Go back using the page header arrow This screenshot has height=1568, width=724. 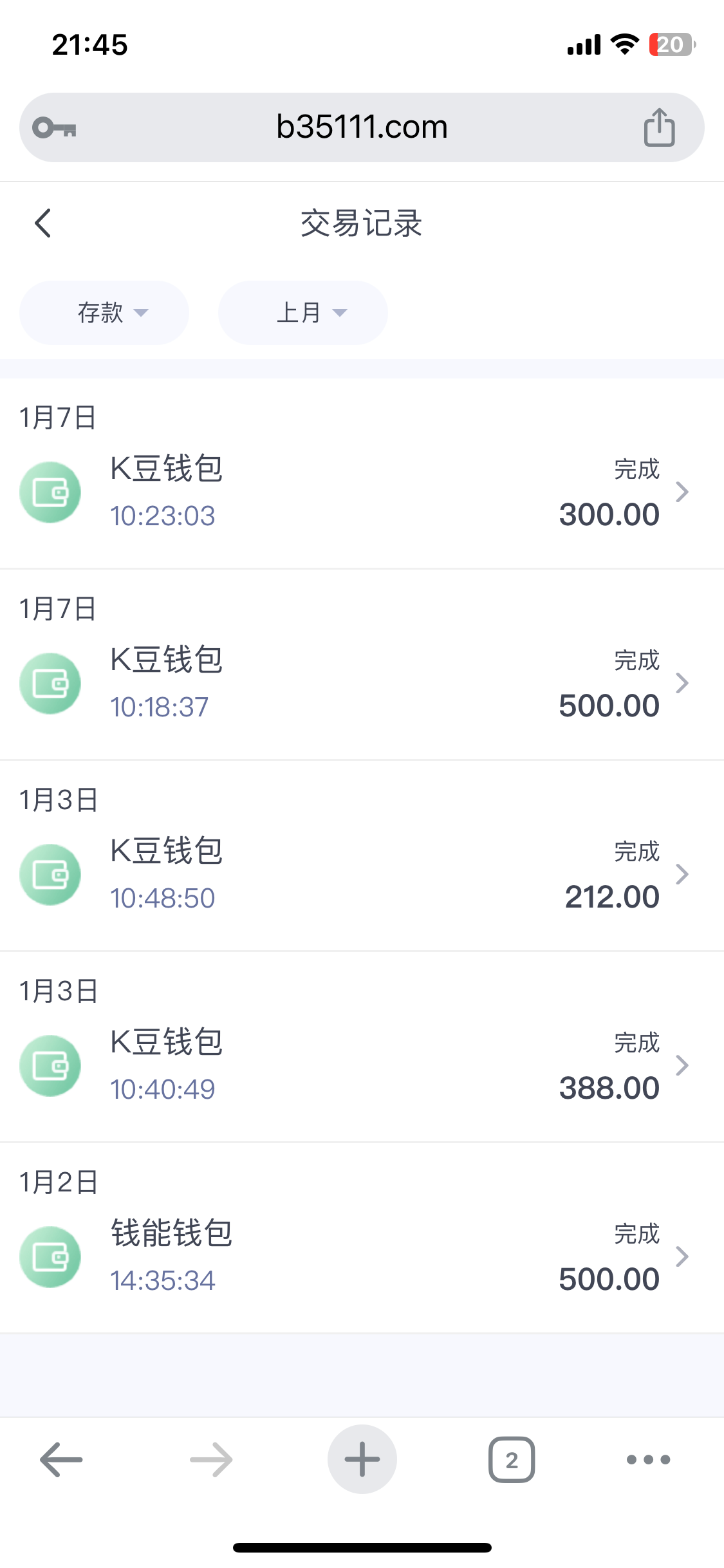point(43,223)
